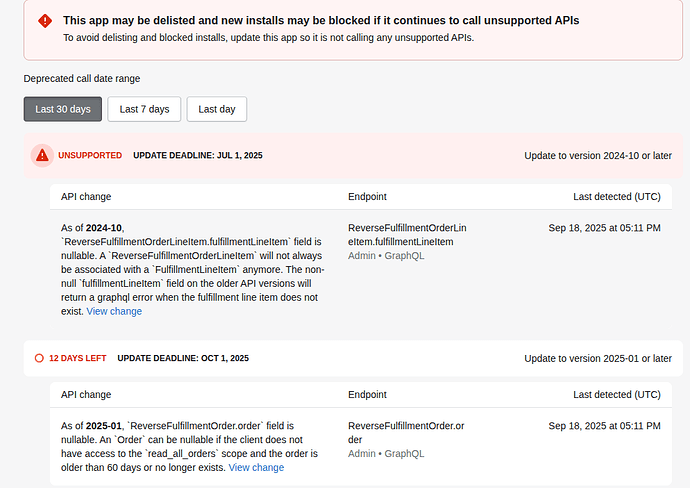Switch the date range to Last 7 days
This screenshot has width=690, height=488.
[x=144, y=109]
